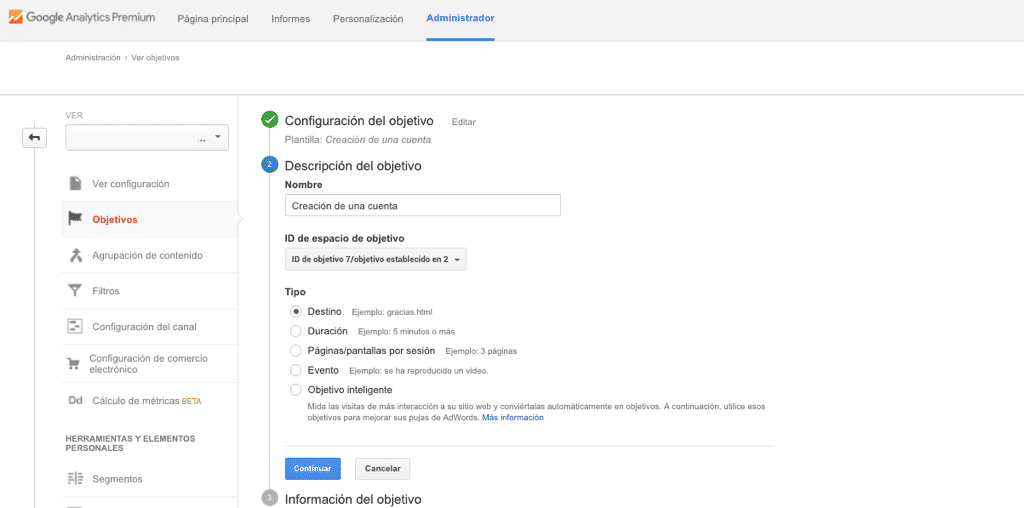Switch to the Informes tab

[290, 19]
